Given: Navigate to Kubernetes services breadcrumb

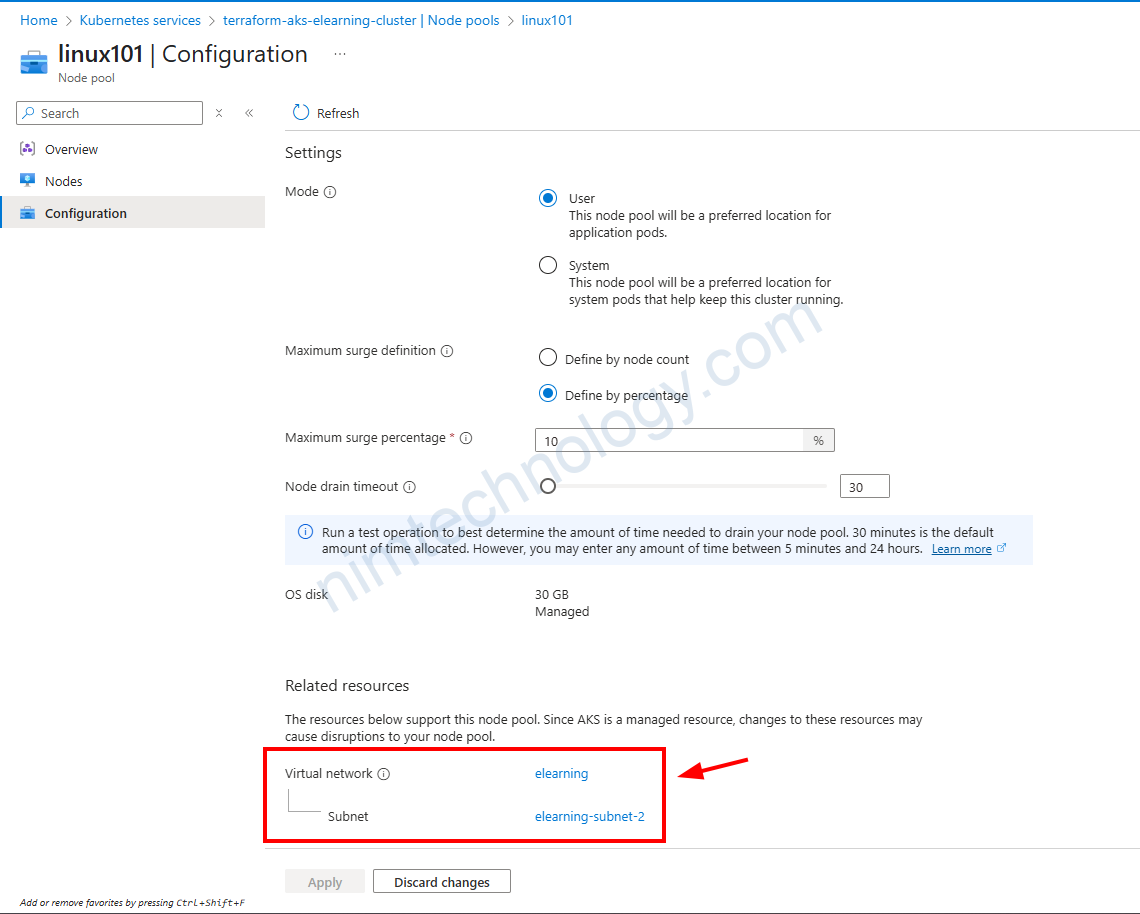Looking at the screenshot, I should 140,20.
